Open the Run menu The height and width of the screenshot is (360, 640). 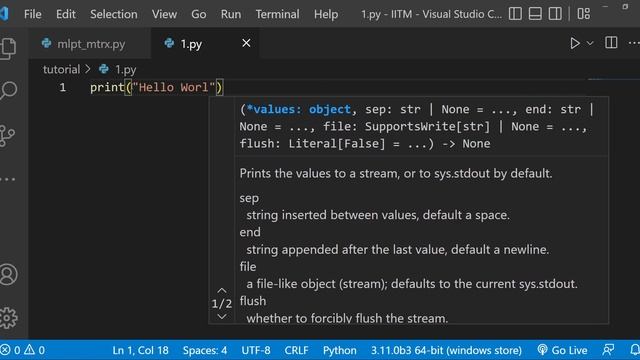[x=231, y=14]
